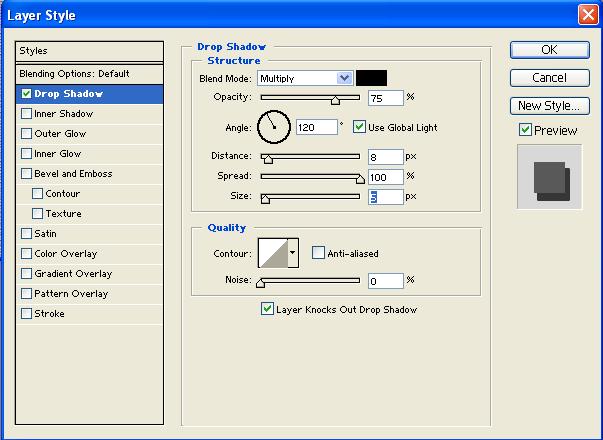Close the Layer Style dialog
The height and width of the screenshot is (440, 603).
point(588,15)
